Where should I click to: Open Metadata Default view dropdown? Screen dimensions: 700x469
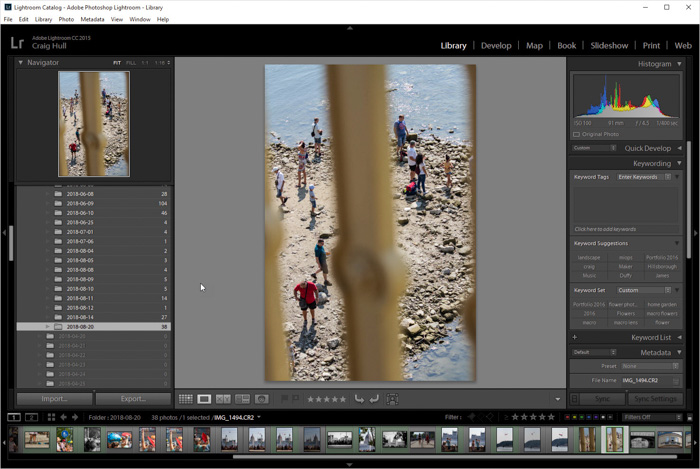(594, 352)
